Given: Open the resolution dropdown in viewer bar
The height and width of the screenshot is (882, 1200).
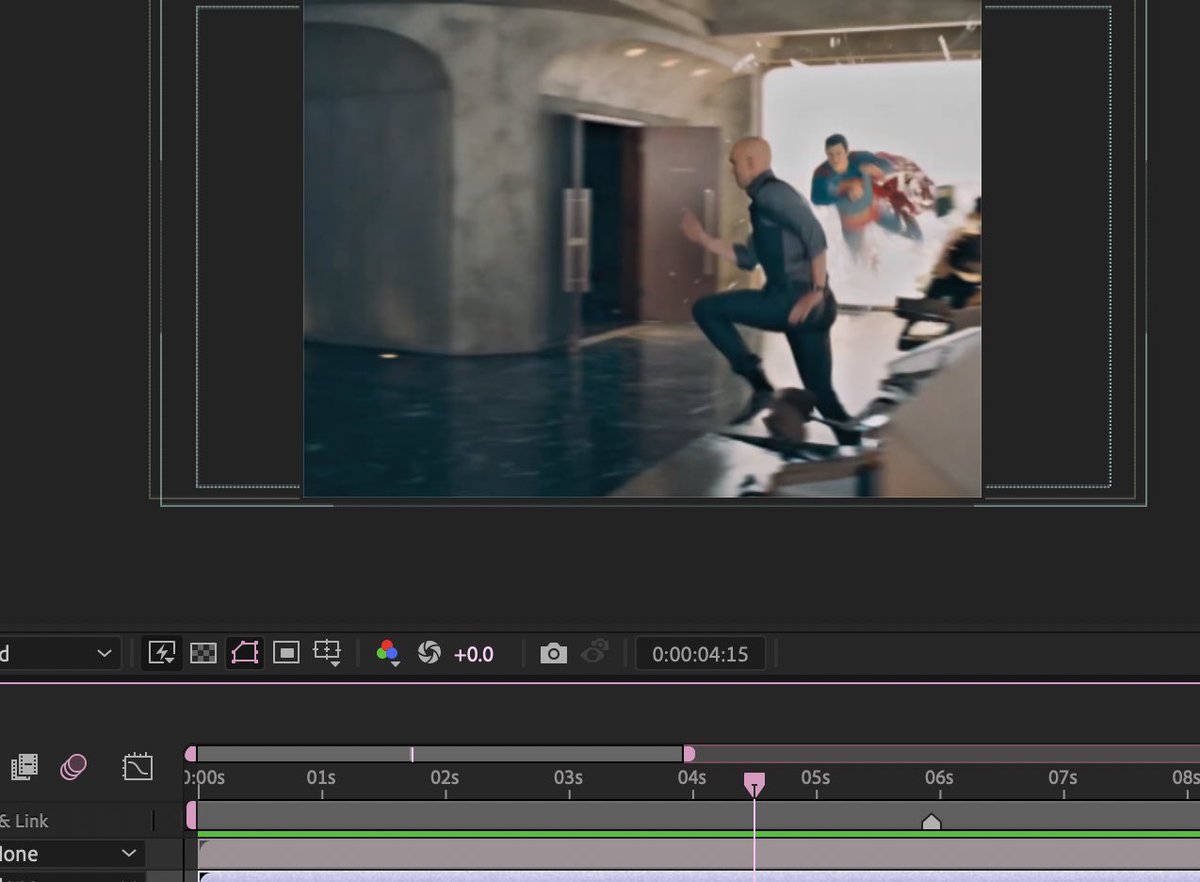Looking at the screenshot, I should coord(60,654).
